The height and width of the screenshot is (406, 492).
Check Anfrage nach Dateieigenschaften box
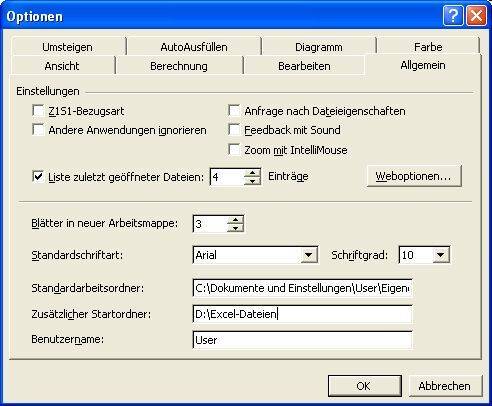click(234, 110)
